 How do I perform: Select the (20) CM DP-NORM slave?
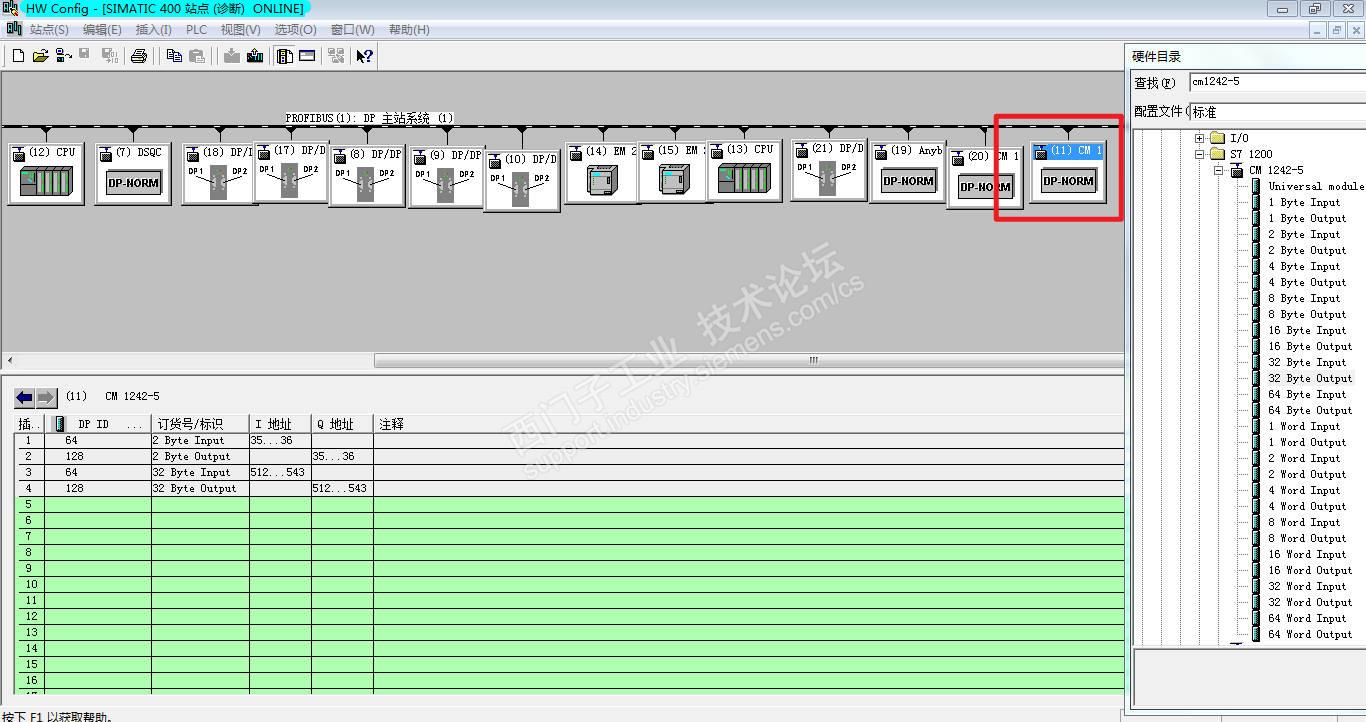click(x=984, y=177)
